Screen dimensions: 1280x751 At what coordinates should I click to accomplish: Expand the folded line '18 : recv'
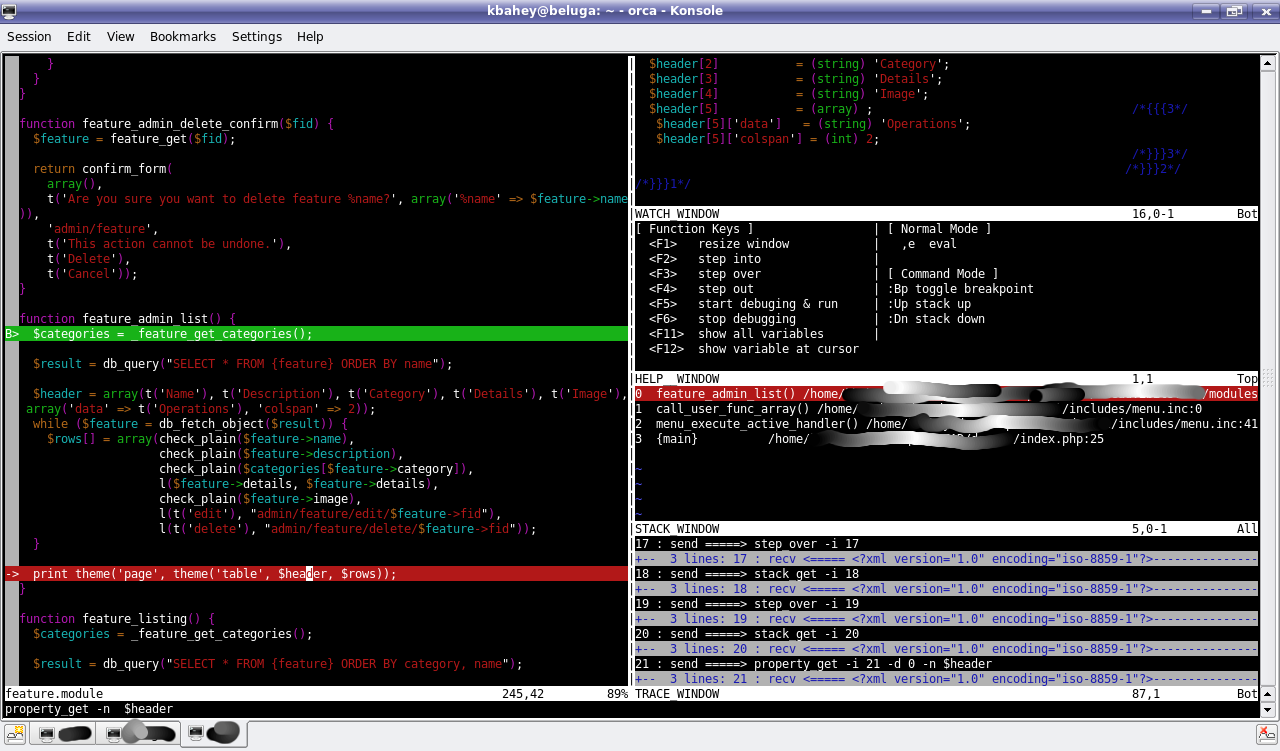(946, 589)
